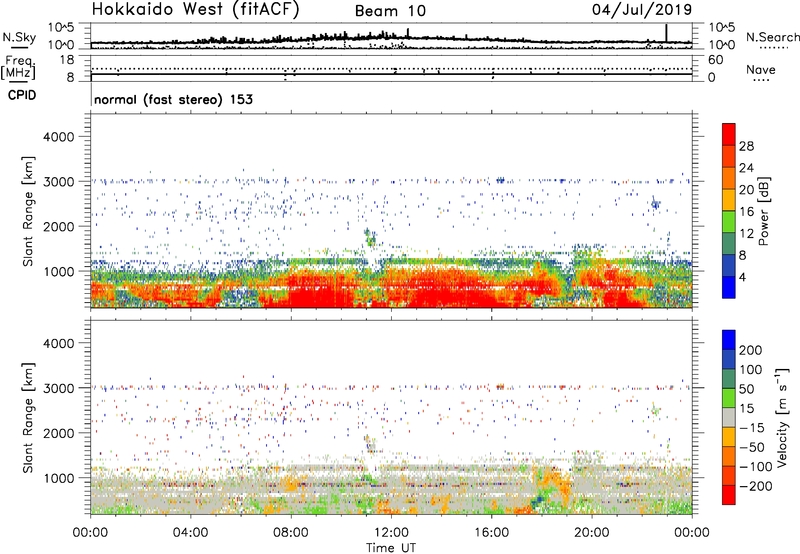Click the '12:00' time axis tick
Screen dimensions: 800x554
[391, 533]
